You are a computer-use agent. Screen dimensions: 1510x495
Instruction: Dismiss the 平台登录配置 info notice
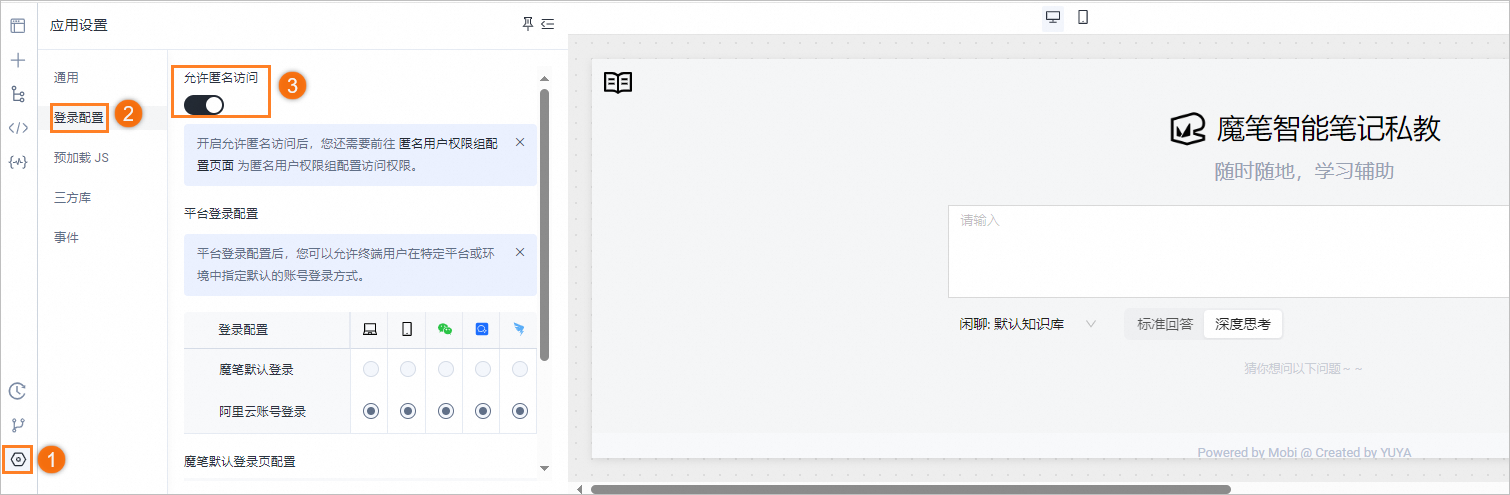tap(519, 252)
